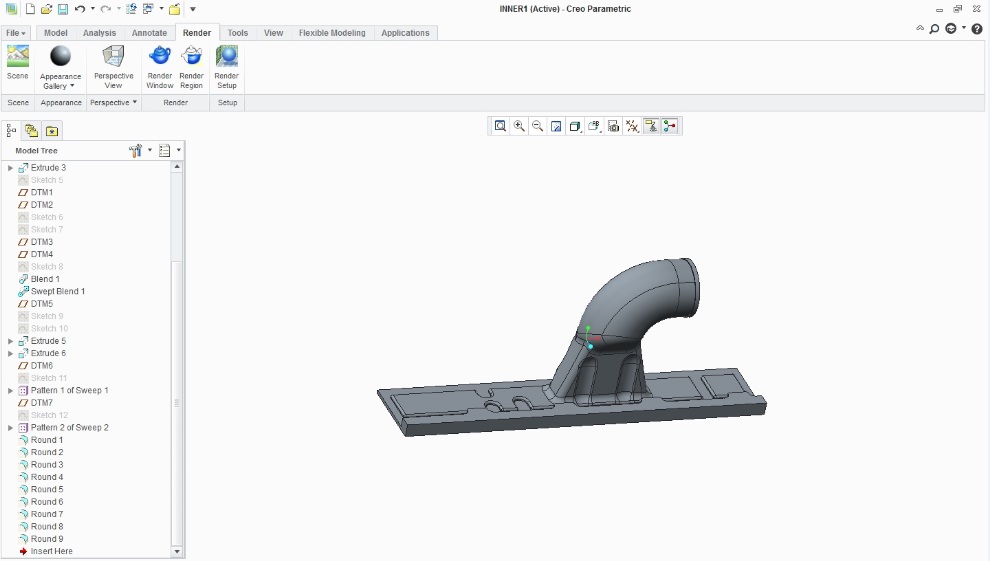Viewport: 990px width, 561px height.
Task: Switch to the Model tab
Action: coord(56,33)
